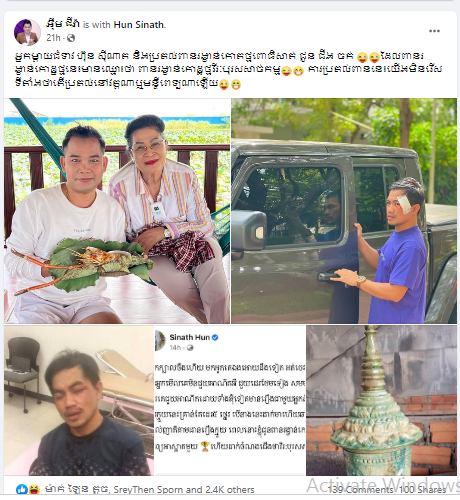Click the Haha reaction emoji icon

point(34,489)
